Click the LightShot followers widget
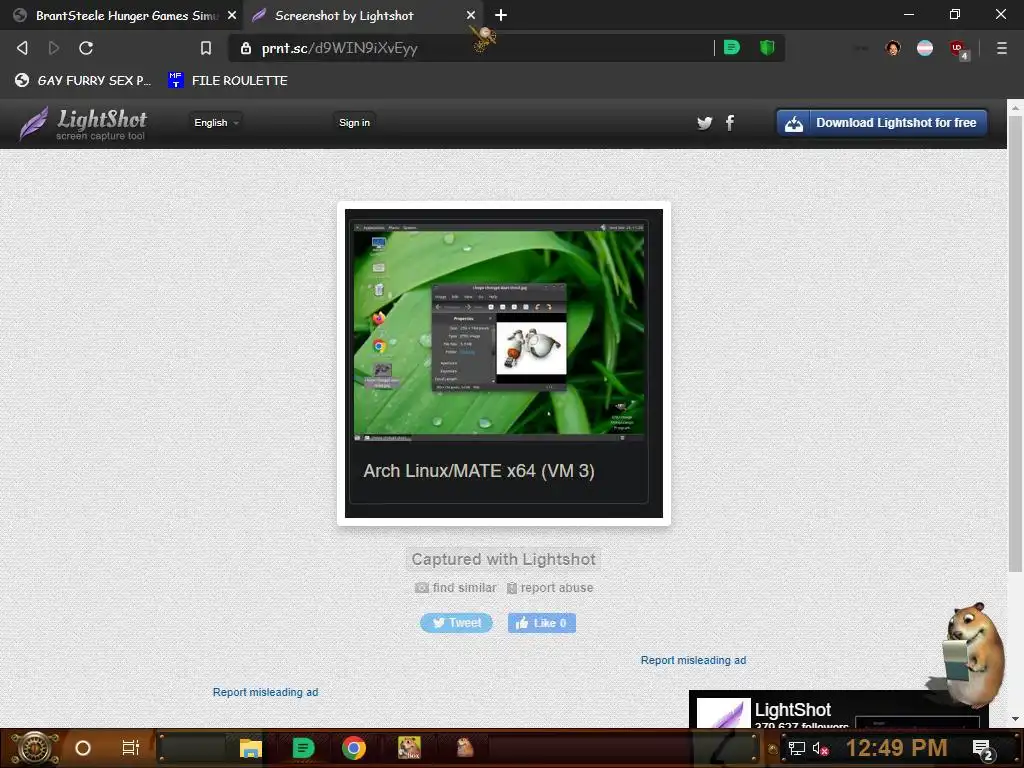The height and width of the screenshot is (768, 1024). pos(838,710)
